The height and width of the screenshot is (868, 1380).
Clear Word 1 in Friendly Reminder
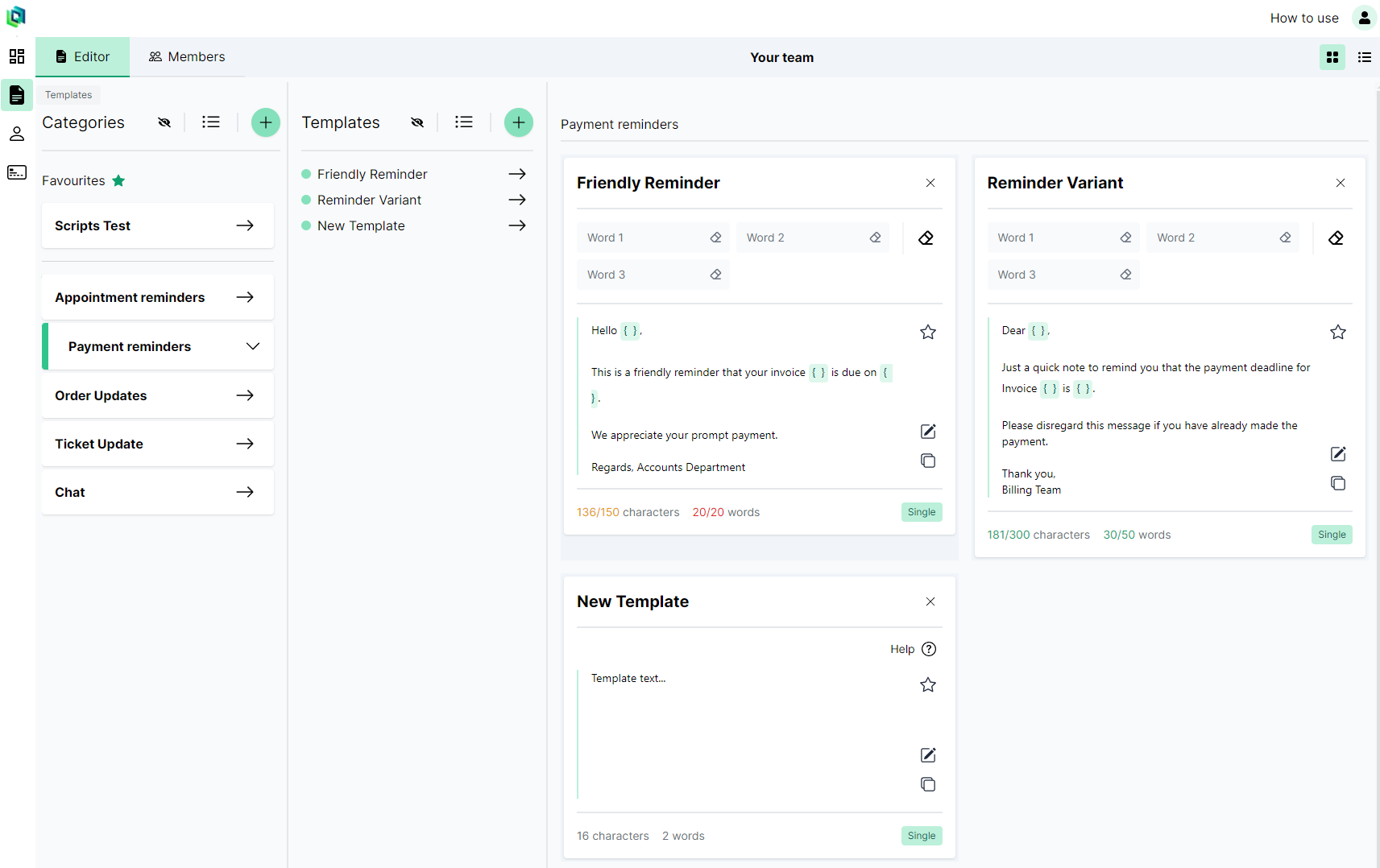pos(715,238)
